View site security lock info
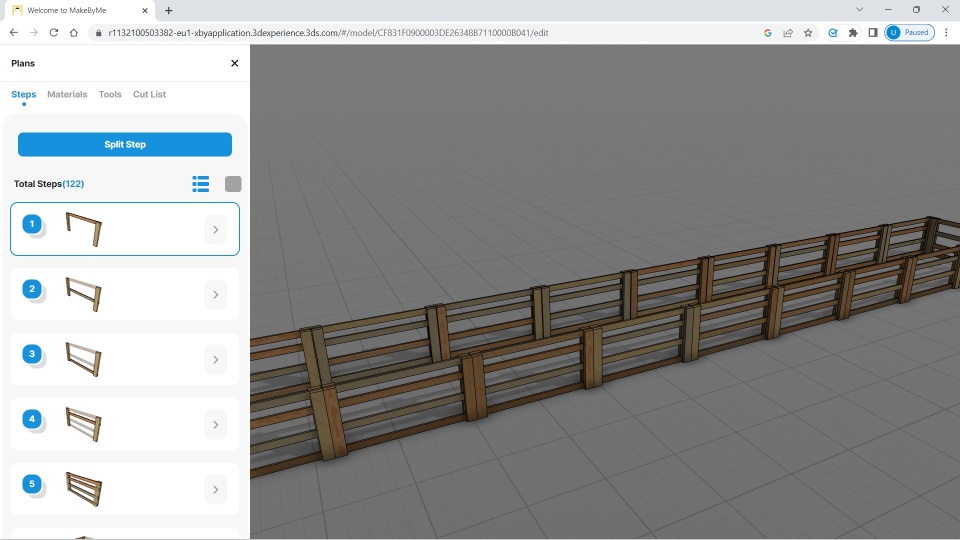The height and width of the screenshot is (540, 960). pos(98,32)
